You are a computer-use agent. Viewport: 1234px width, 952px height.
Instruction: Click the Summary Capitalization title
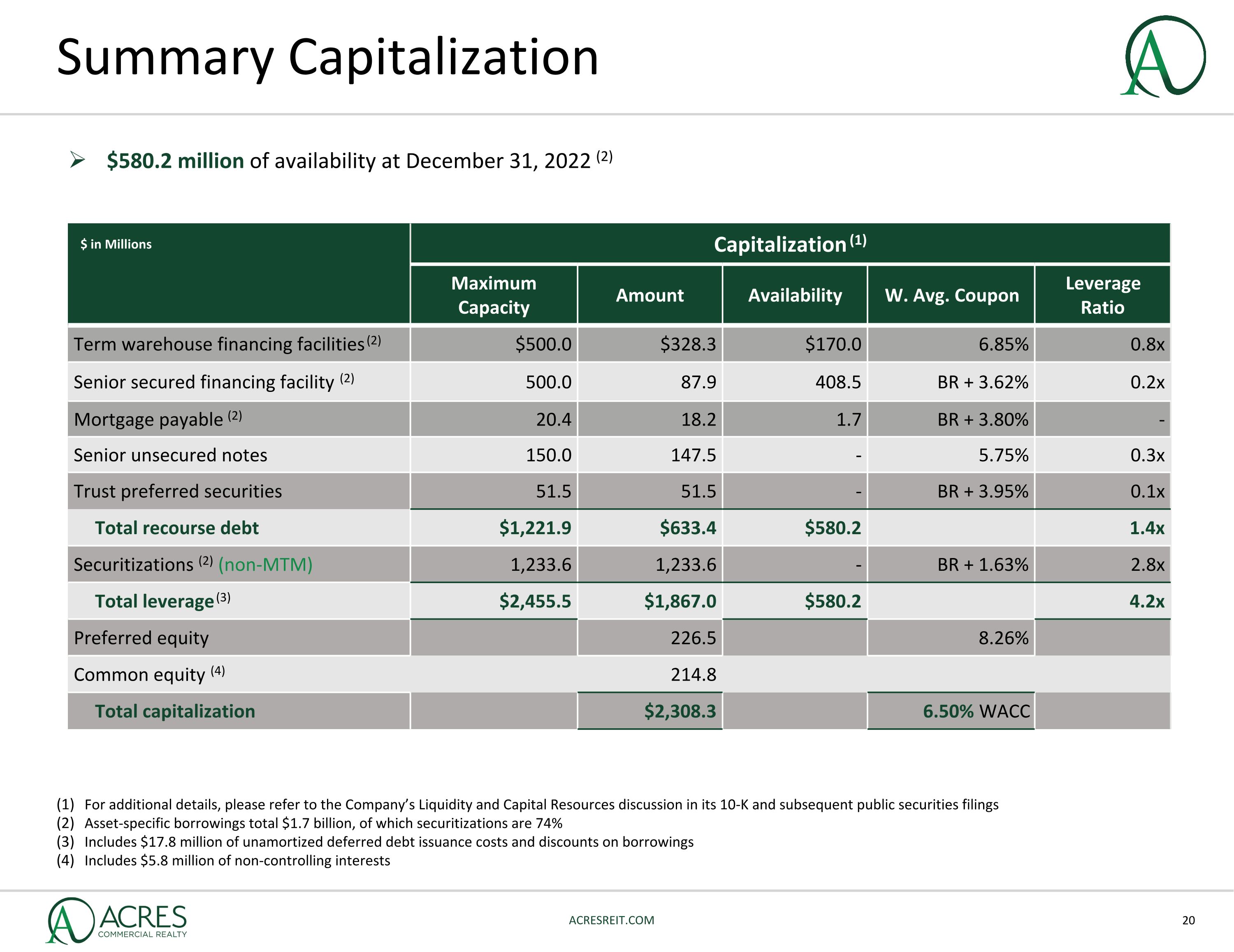point(327,57)
